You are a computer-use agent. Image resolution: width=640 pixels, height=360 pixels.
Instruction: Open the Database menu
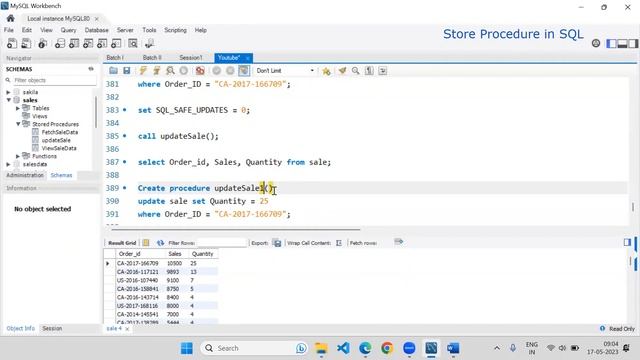pos(96,30)
